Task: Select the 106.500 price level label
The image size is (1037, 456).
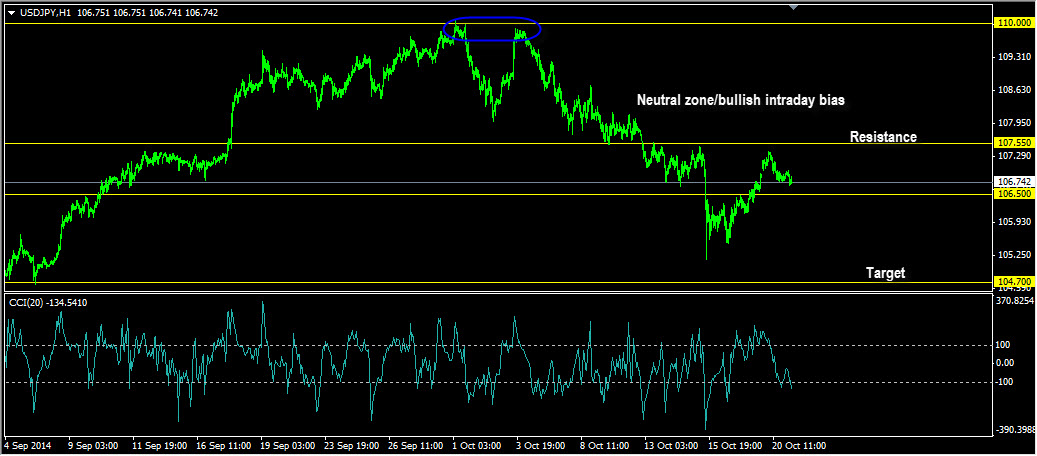Action: tap(1014, 193)
